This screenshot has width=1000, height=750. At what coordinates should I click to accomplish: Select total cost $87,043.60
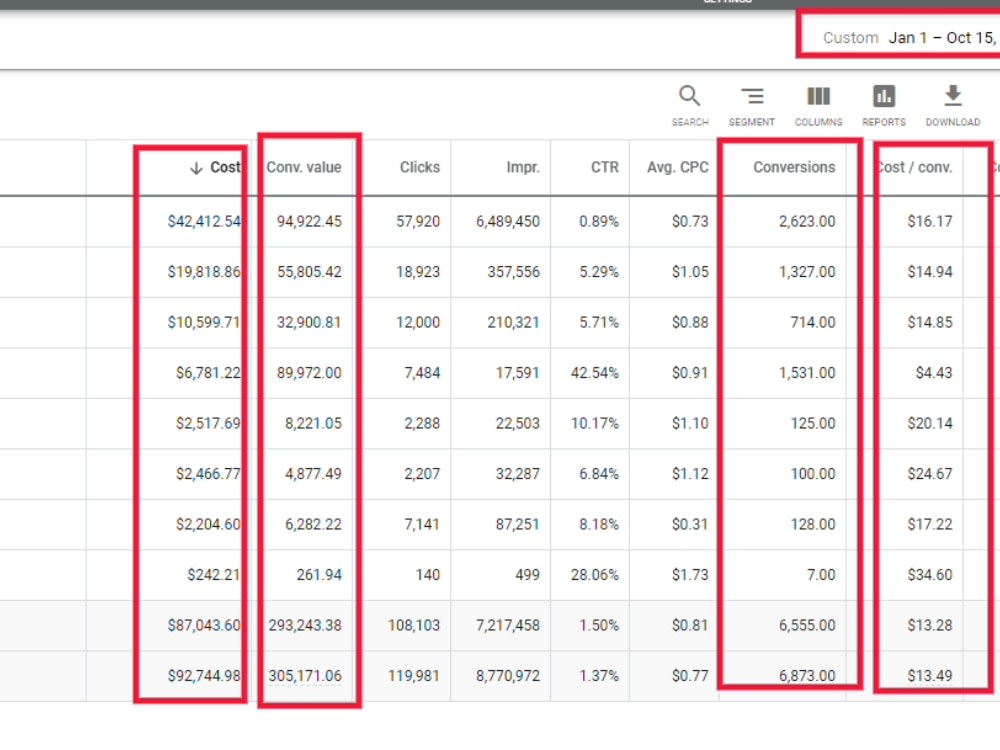[x=204, y=625]
